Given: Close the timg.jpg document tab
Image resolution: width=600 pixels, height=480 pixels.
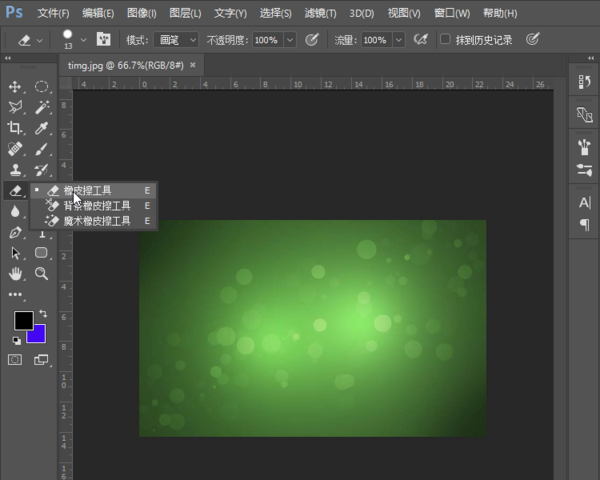Looking at the screenshot, I should pyautogui.click(x=193, y=65).
